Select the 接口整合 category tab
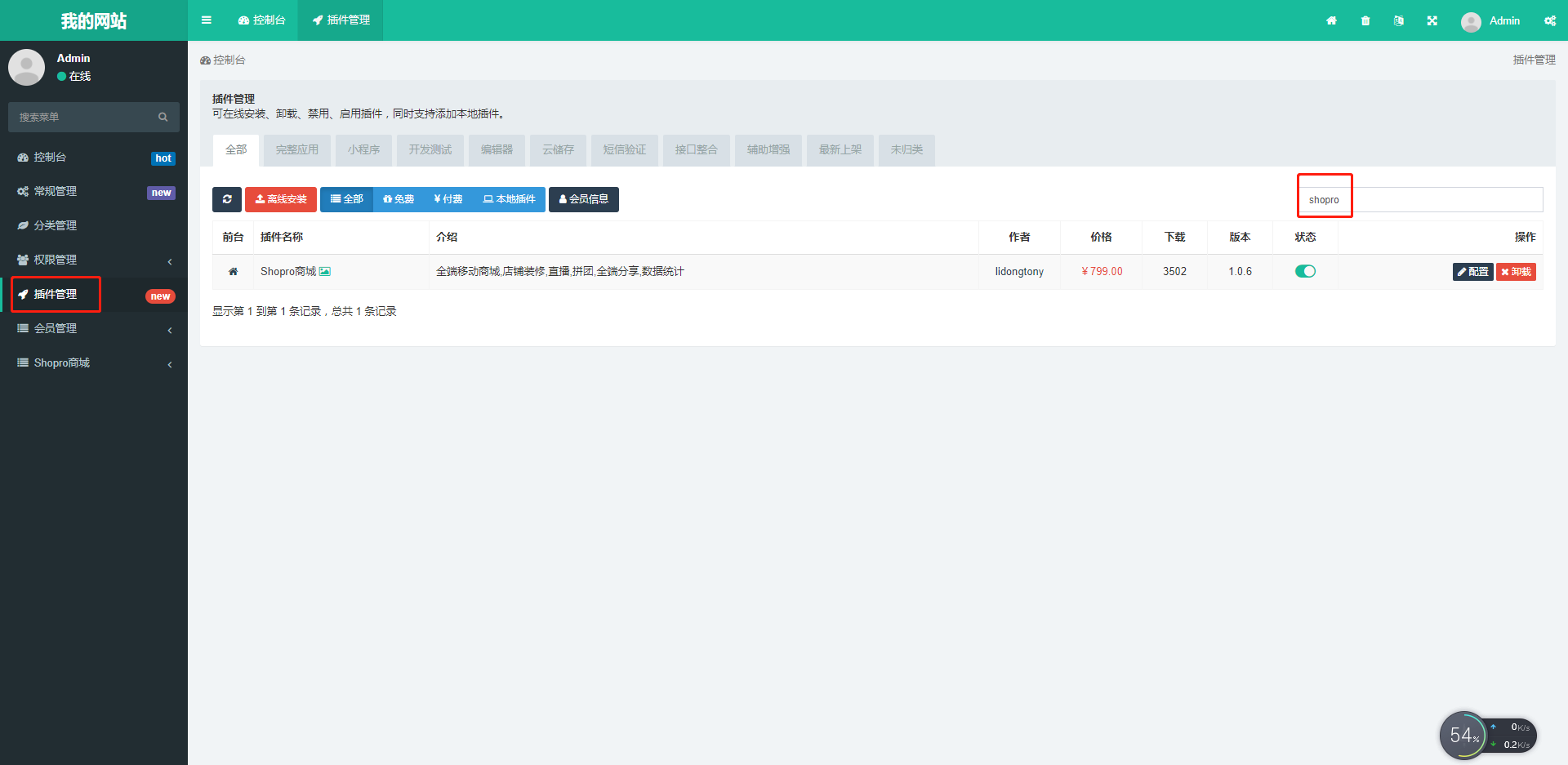The height and width of the screenshot is (765, 1568). (x=697, y=150)
